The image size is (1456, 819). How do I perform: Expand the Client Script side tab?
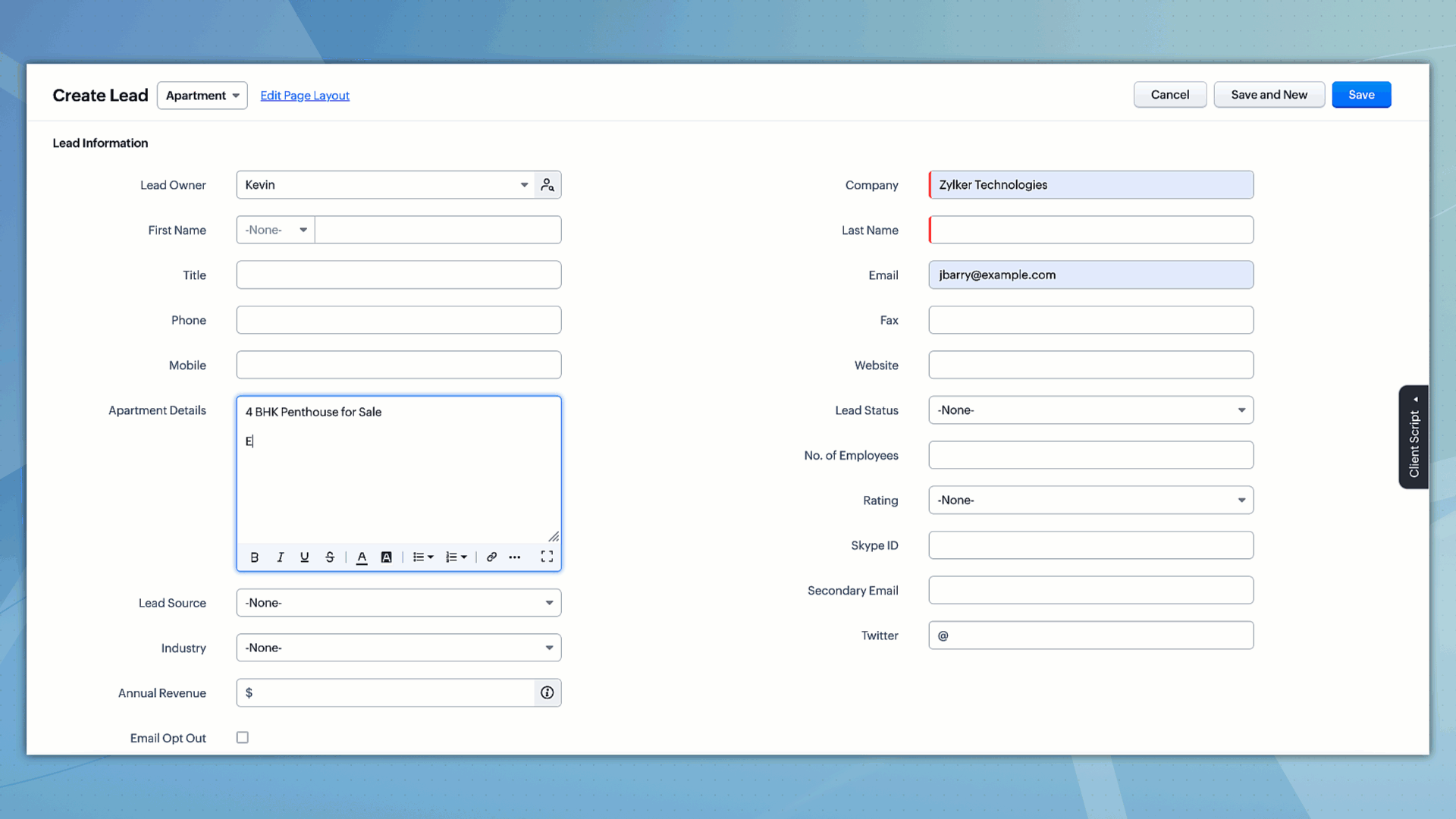tap(1414, 438)
